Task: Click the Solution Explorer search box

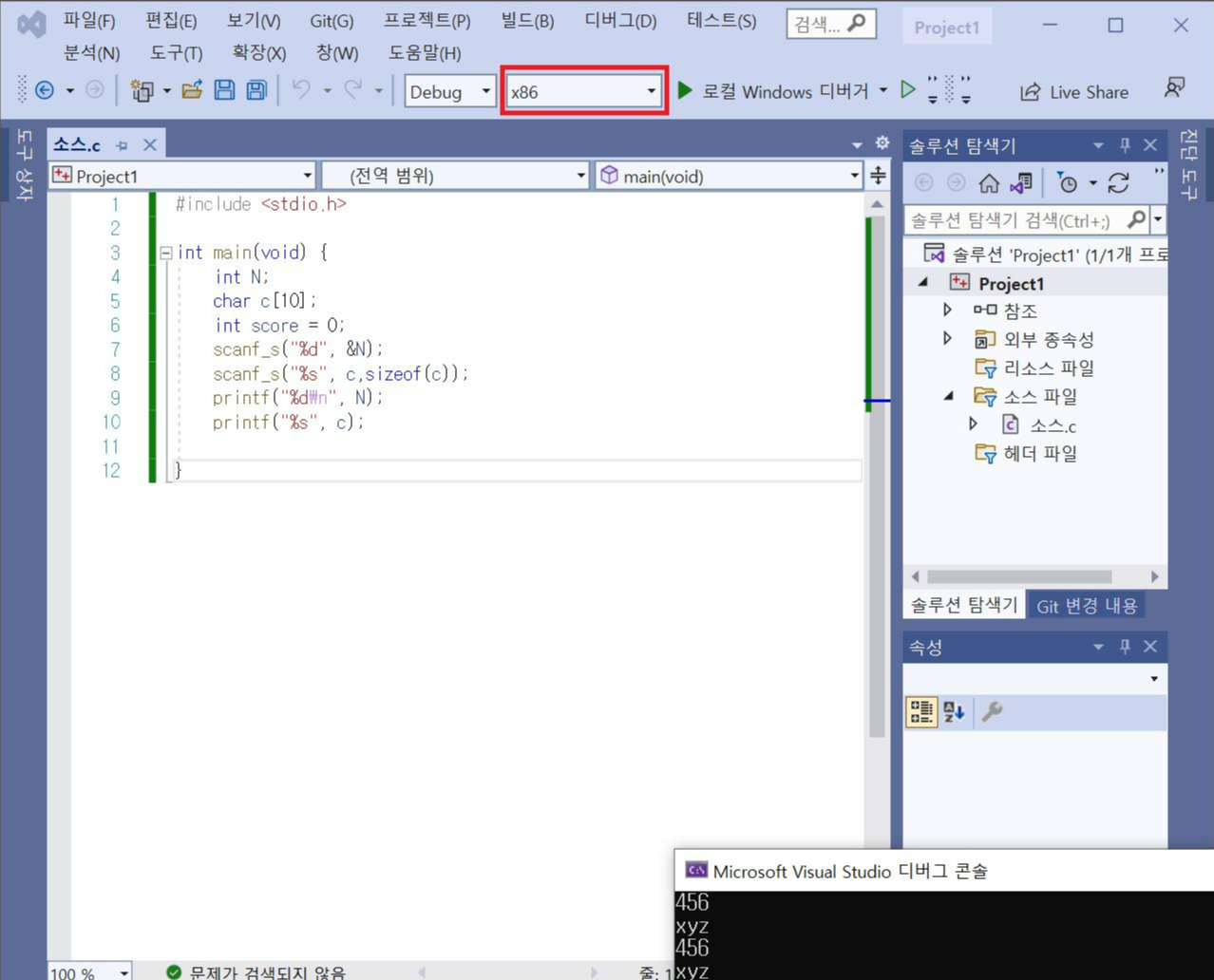Action: 1016,219
